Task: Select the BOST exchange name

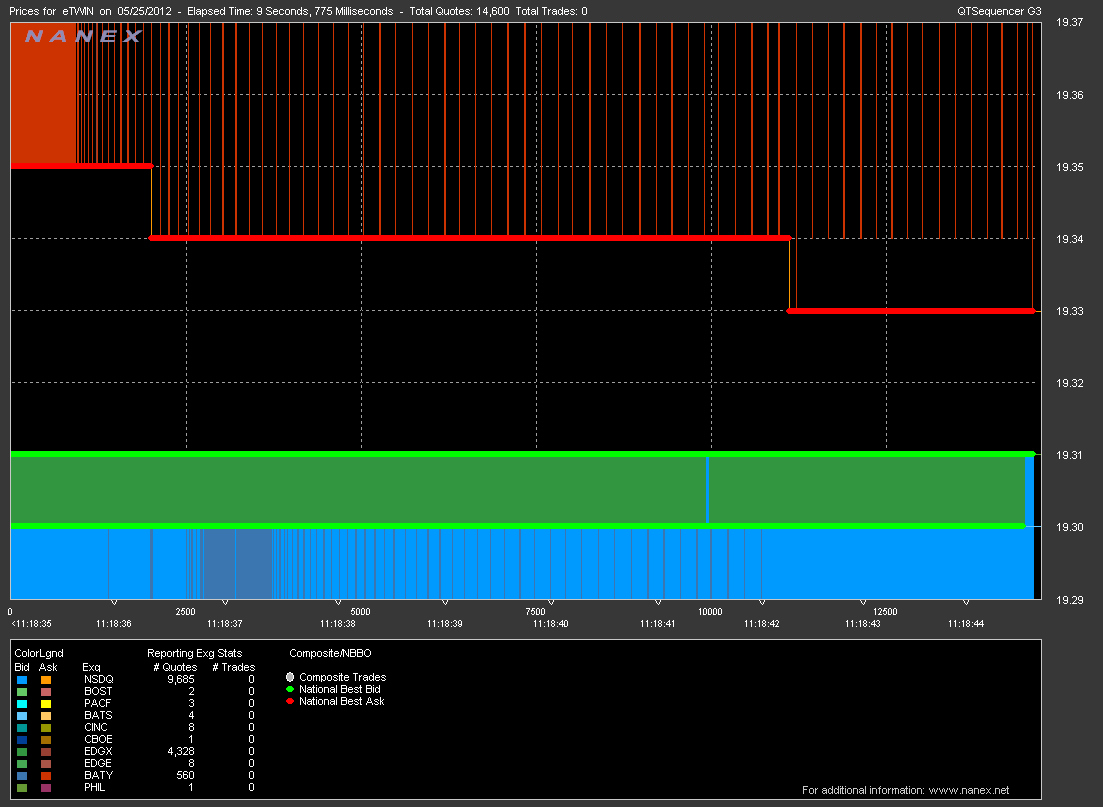Action: pyautogui.click(x=98, y=692)
